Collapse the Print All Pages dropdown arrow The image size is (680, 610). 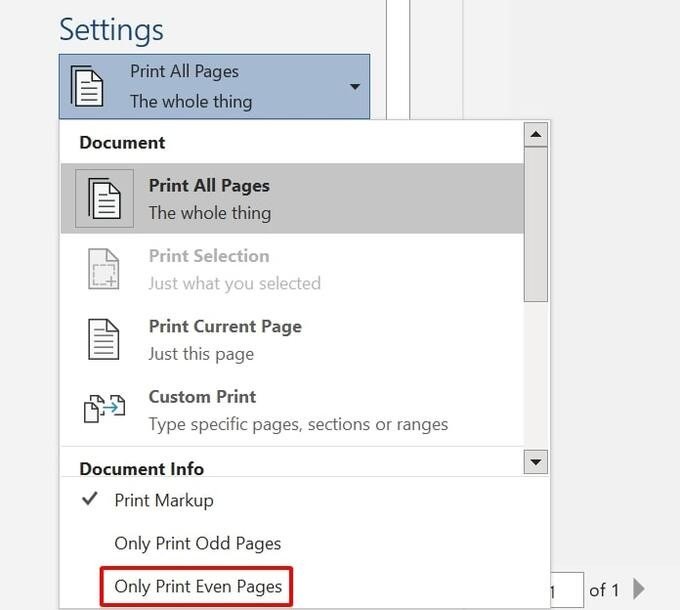(x=354, y=87)
